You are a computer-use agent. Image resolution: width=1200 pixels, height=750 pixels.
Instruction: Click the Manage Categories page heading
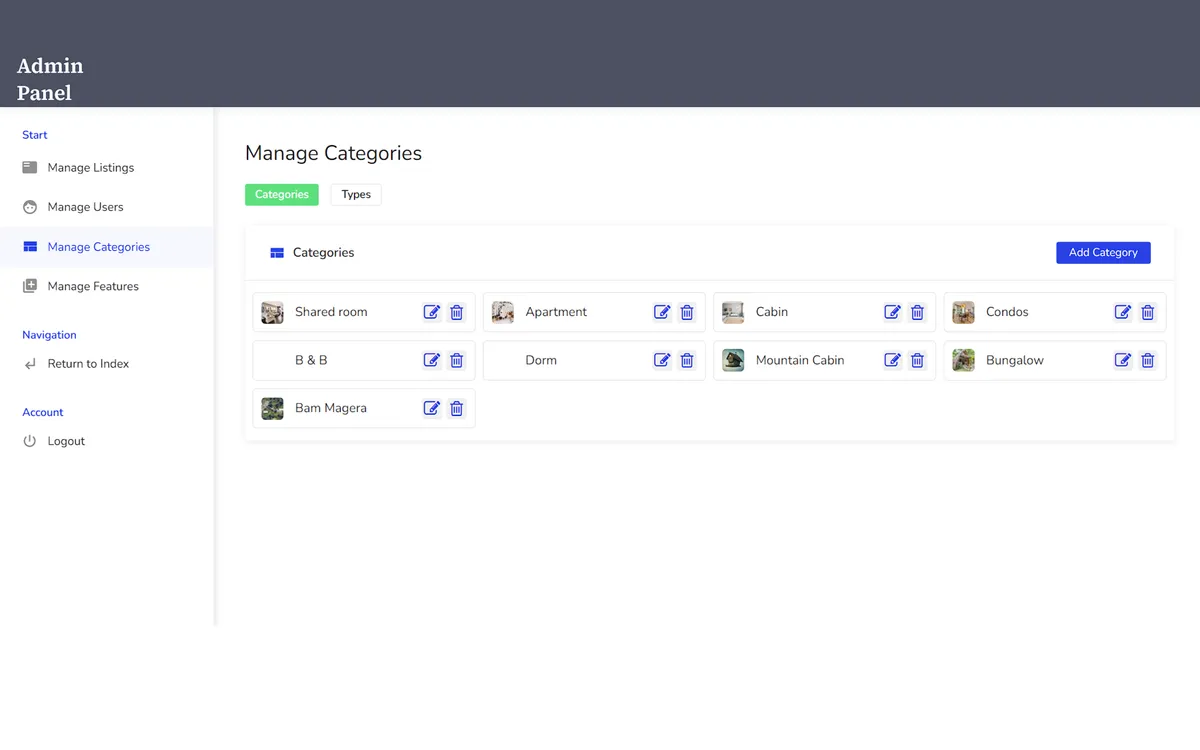333,153
